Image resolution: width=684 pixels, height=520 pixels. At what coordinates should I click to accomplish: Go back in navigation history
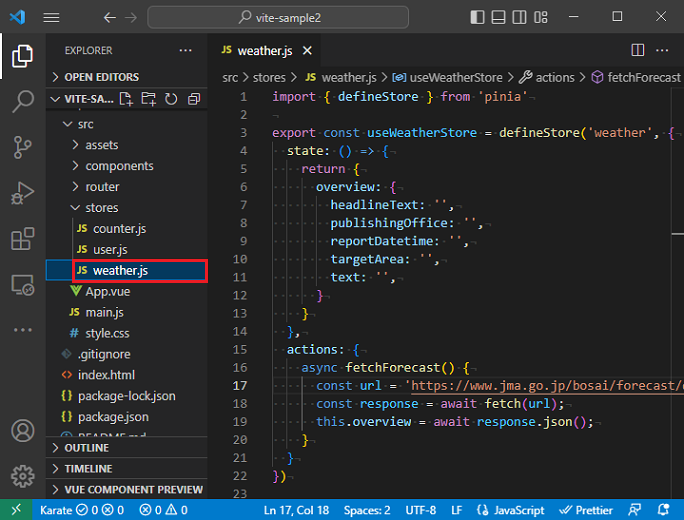109,17
